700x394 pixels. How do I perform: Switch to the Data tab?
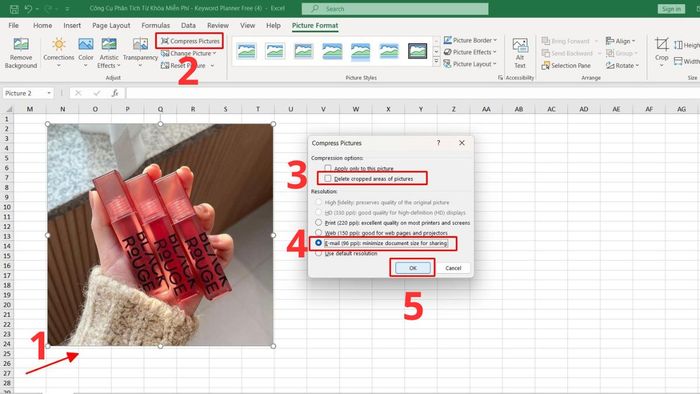tap(188, 25)
